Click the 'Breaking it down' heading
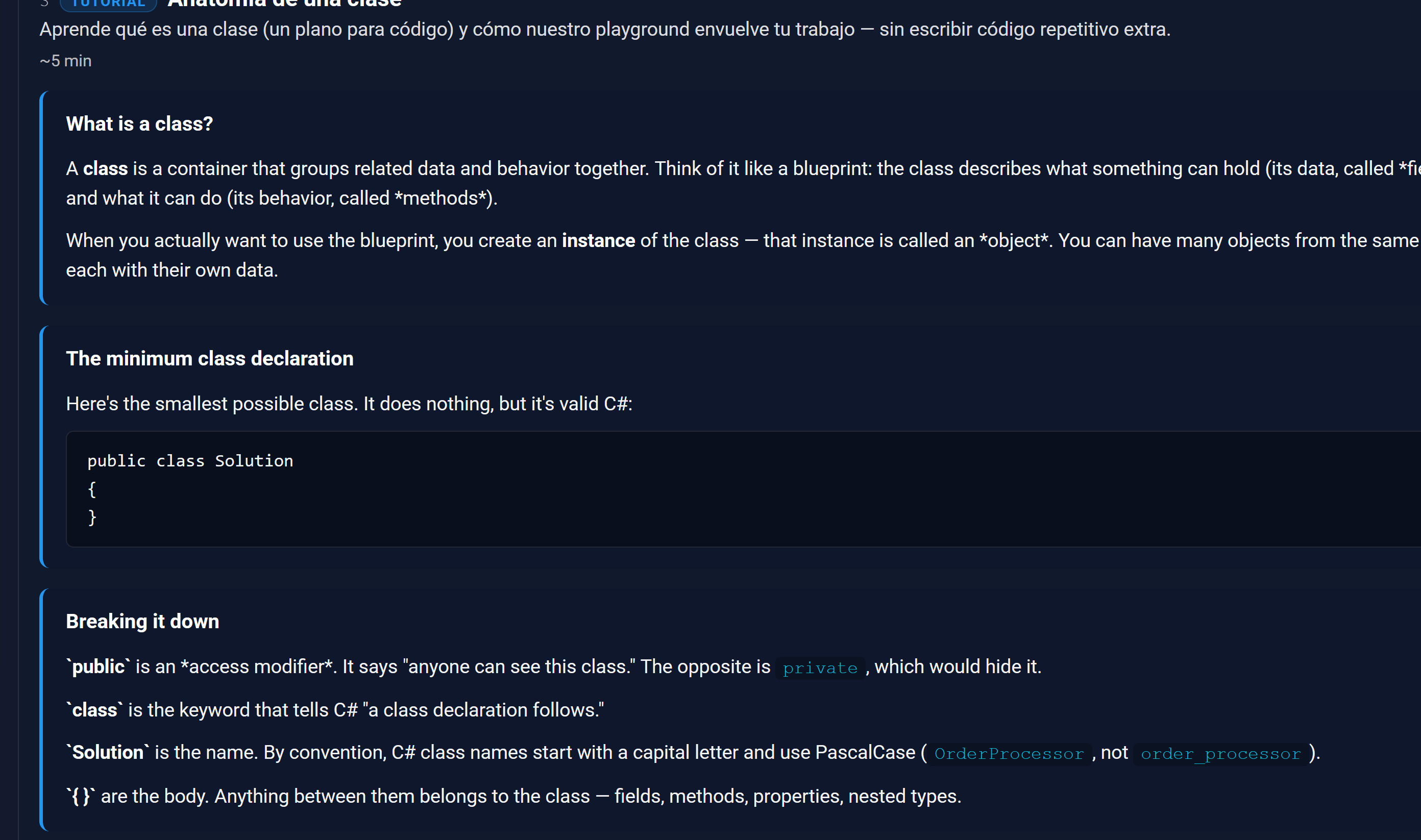Screen dimensions: 1421x840 coord(142,621)
